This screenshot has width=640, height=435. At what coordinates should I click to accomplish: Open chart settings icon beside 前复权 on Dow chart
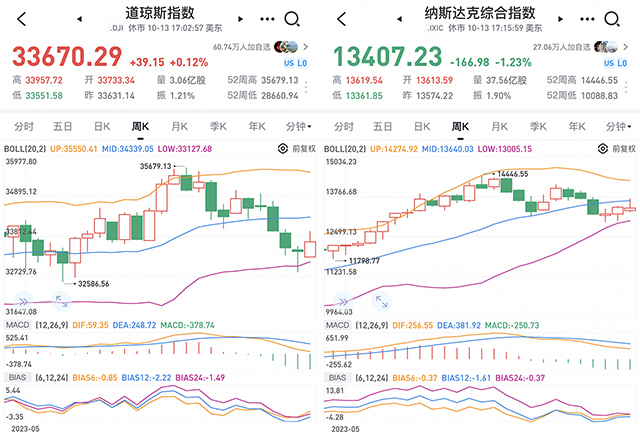point(283,149)
